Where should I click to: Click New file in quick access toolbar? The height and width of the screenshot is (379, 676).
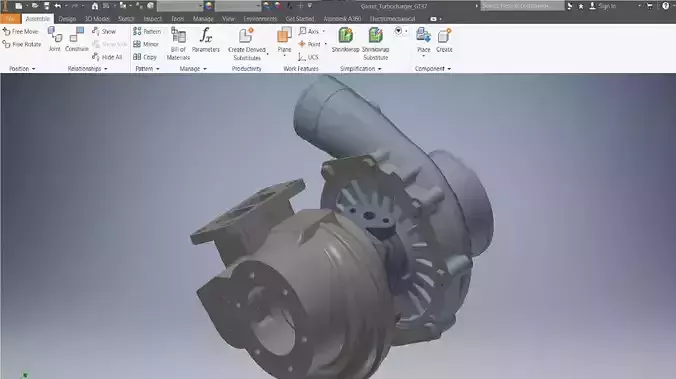point(19,6)
